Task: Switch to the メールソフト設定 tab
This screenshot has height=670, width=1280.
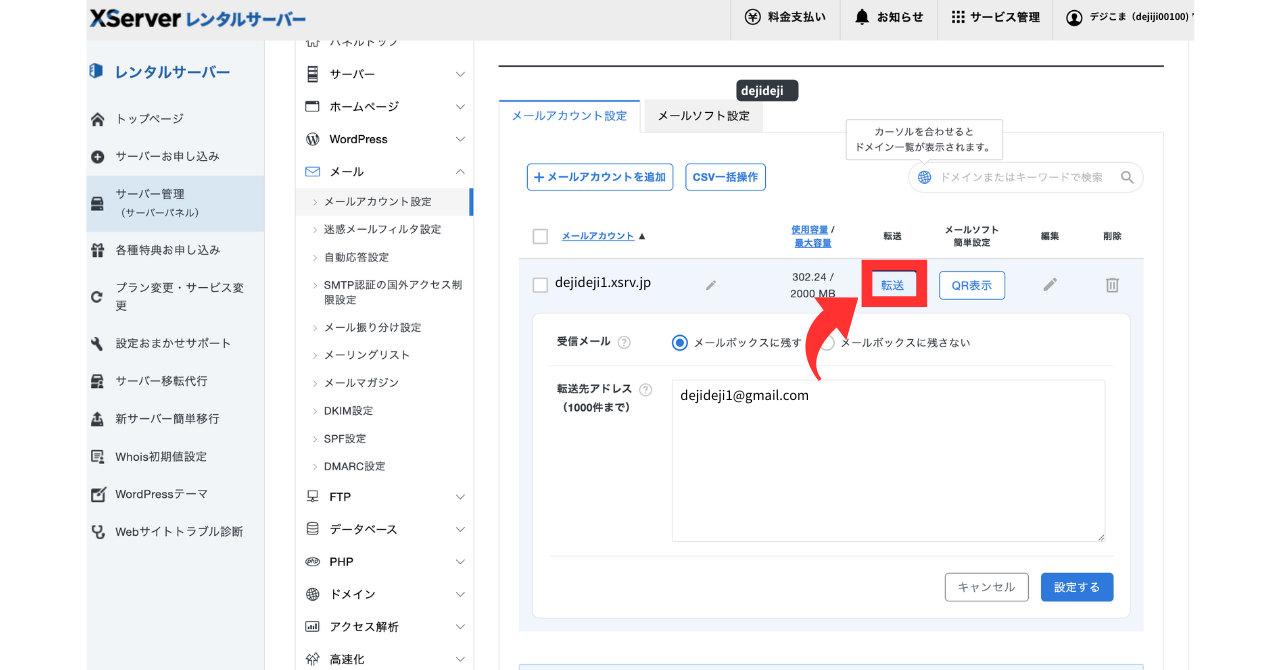Action: tap(703, 116)
